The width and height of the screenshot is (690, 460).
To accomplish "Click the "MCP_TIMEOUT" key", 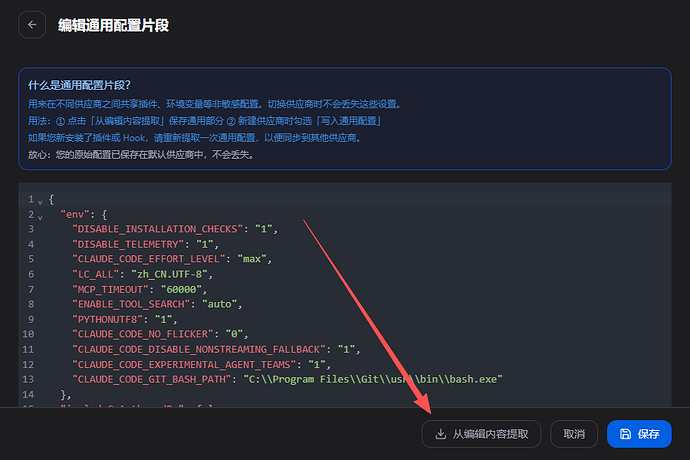I will pos(110,289).
